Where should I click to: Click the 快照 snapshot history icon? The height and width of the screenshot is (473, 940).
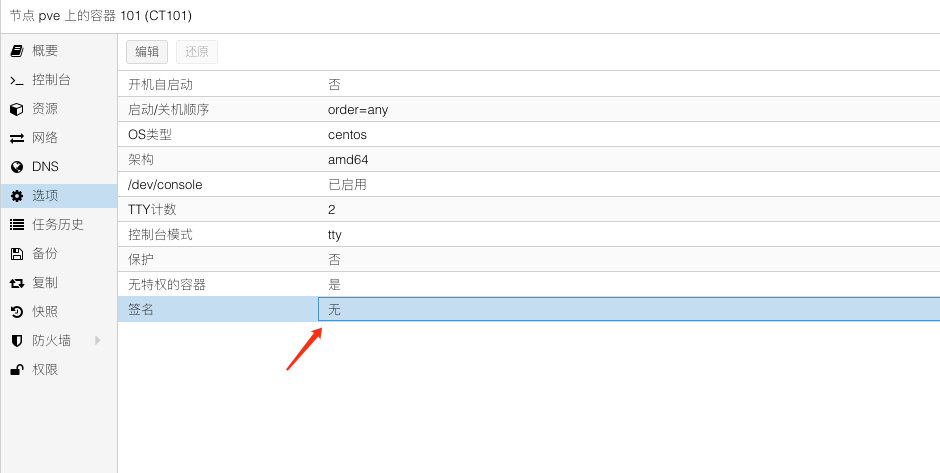coord(16,312)
